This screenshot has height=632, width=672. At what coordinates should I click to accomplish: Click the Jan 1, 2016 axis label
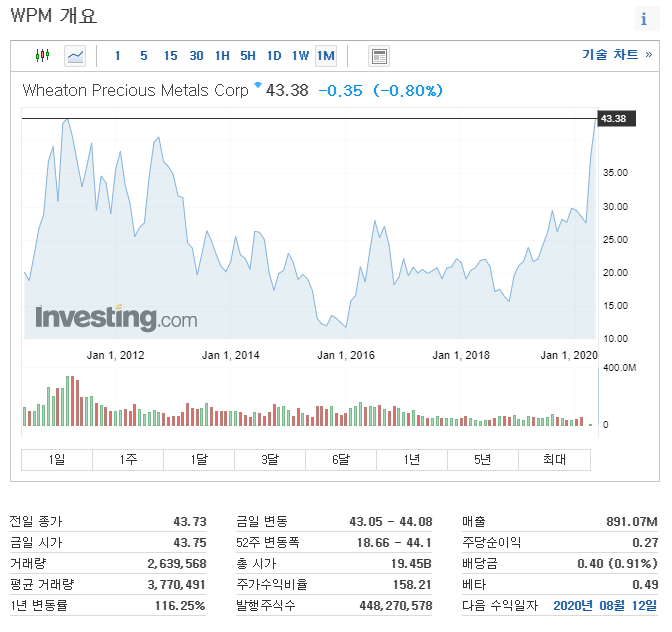346,355
